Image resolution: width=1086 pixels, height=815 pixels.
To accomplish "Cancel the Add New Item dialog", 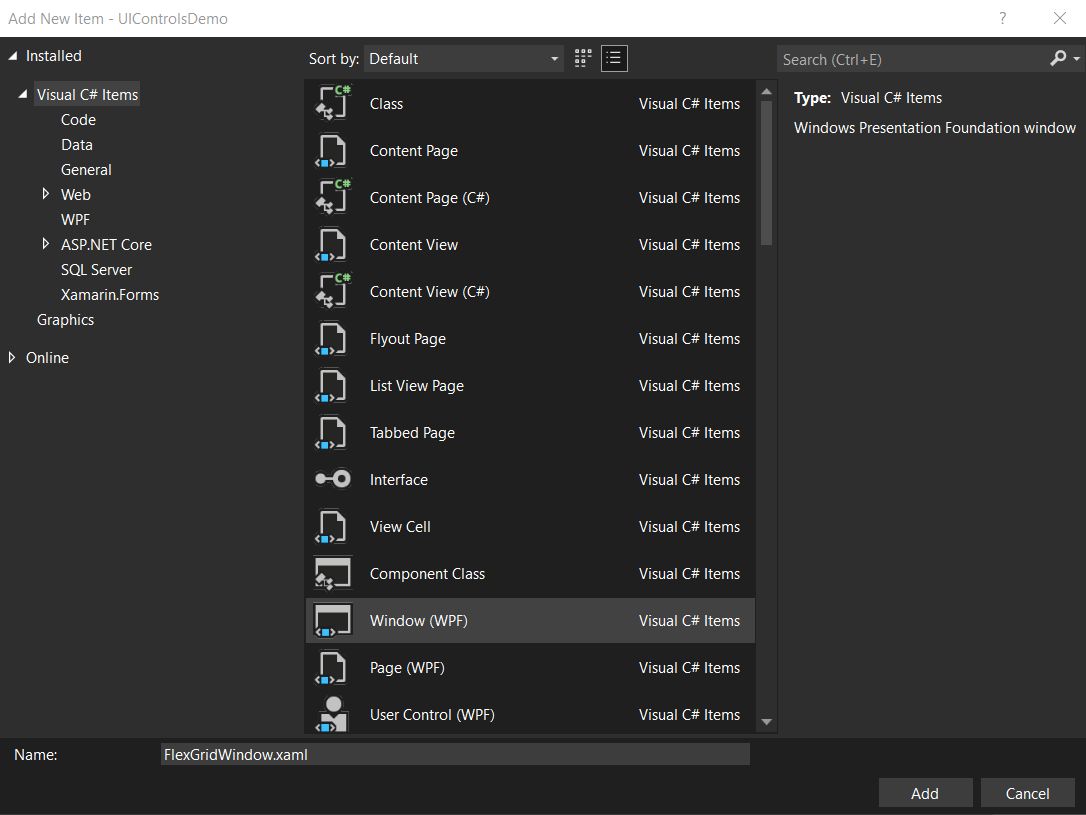I will [x=1027, y=792].
